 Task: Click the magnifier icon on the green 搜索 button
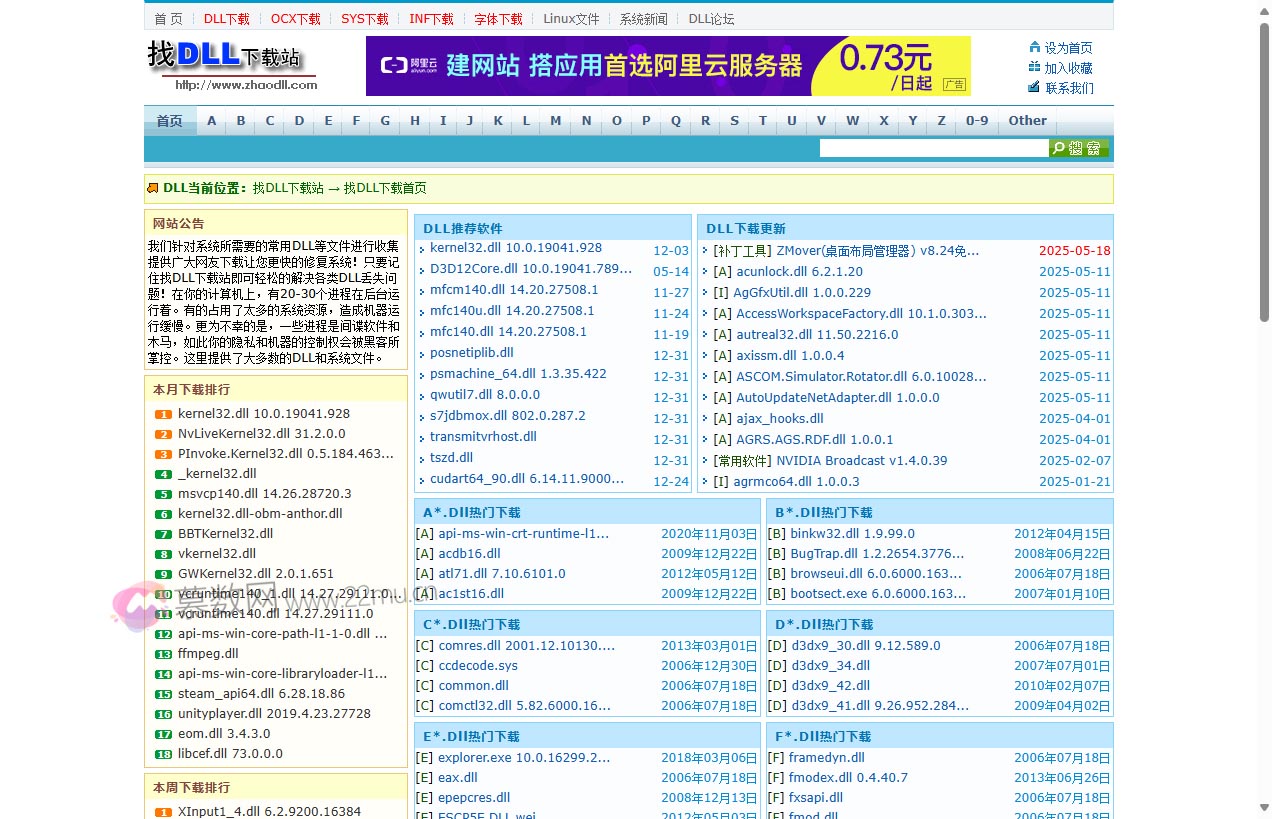[x=1059, y=147]
